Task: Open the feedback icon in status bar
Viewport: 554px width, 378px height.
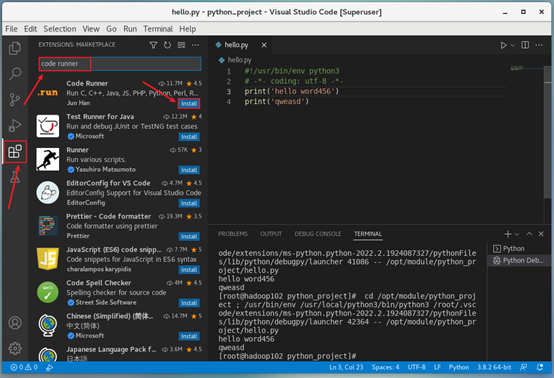Action: (x=524, y=367)
